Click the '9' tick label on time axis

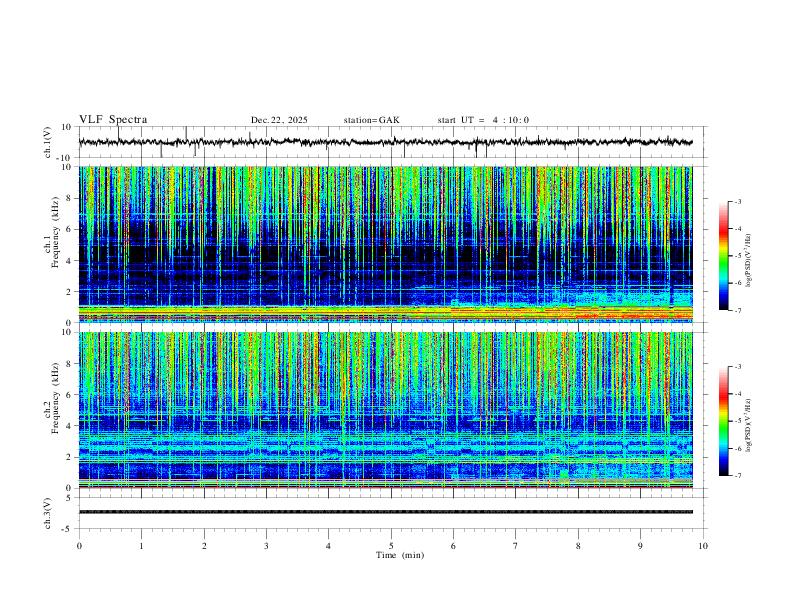pos(640,546)
